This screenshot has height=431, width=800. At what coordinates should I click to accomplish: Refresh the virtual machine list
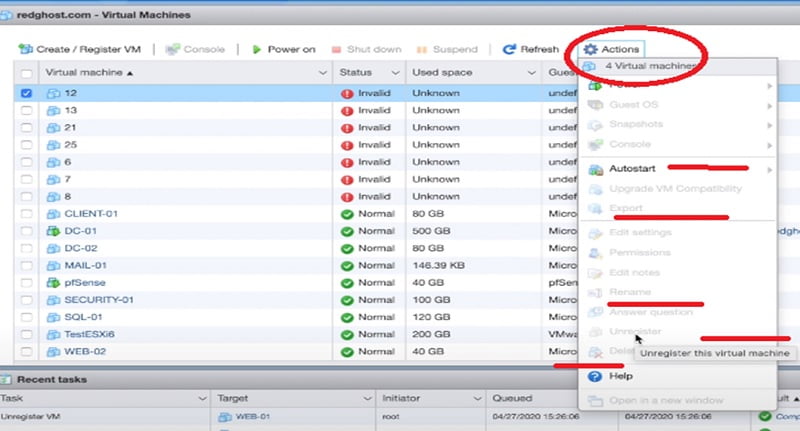pos(531,49)
